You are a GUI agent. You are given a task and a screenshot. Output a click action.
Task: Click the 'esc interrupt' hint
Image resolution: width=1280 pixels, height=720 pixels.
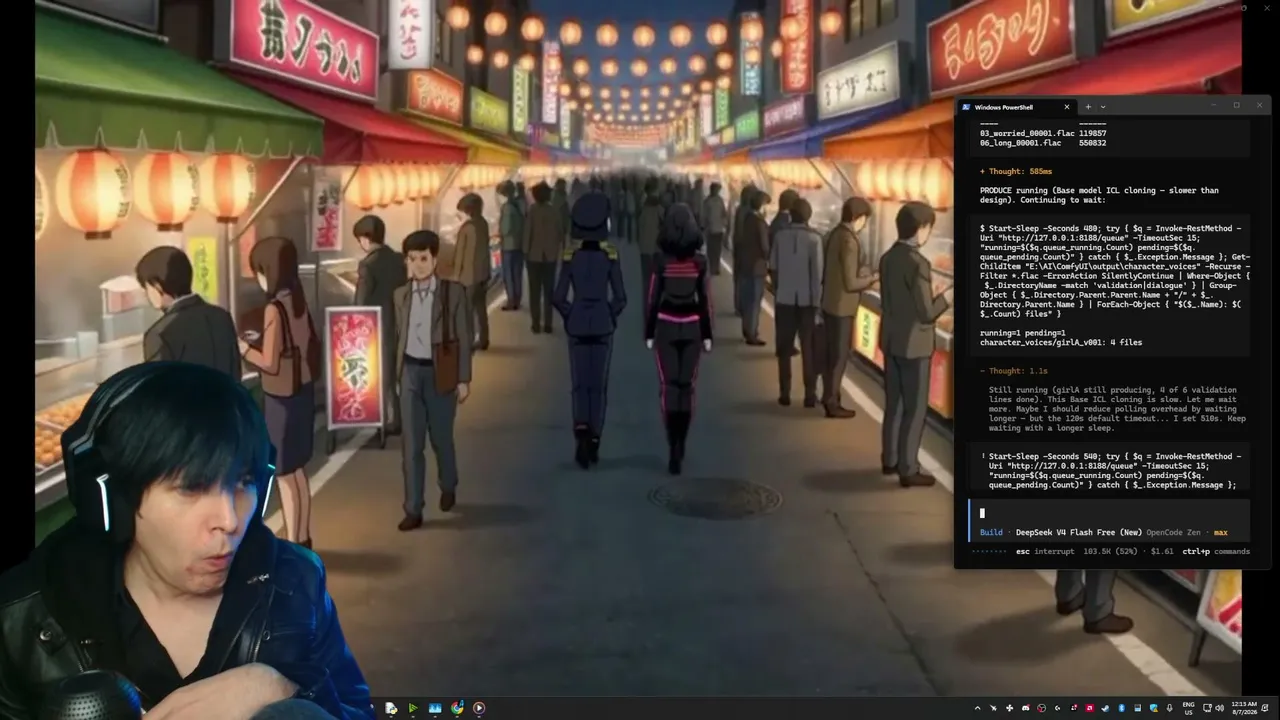(x=1045, y=551)
